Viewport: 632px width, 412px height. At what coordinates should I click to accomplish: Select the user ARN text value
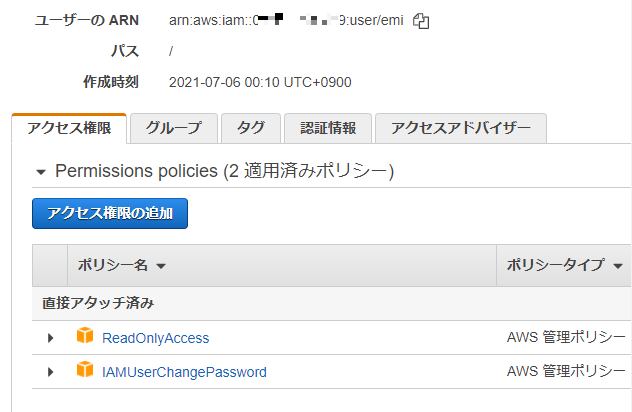tap(286, 20)
